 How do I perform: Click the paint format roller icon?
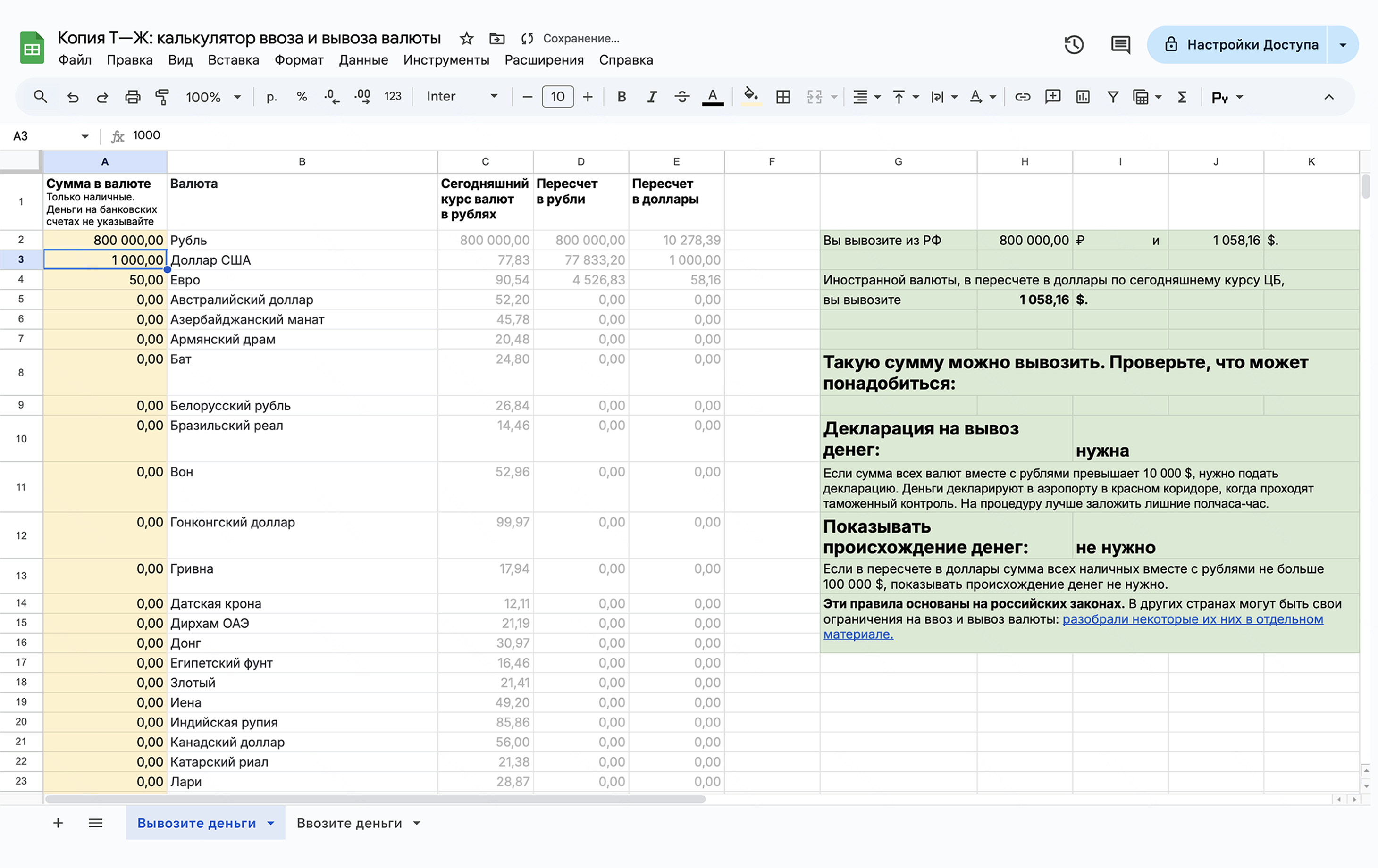coord(162,97)
